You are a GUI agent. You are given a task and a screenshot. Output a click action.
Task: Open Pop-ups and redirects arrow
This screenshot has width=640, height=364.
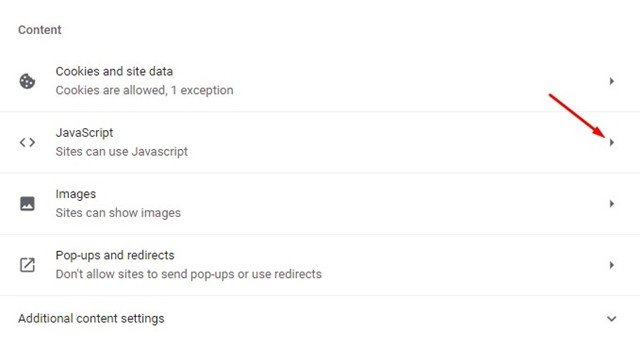click(611, 265)
